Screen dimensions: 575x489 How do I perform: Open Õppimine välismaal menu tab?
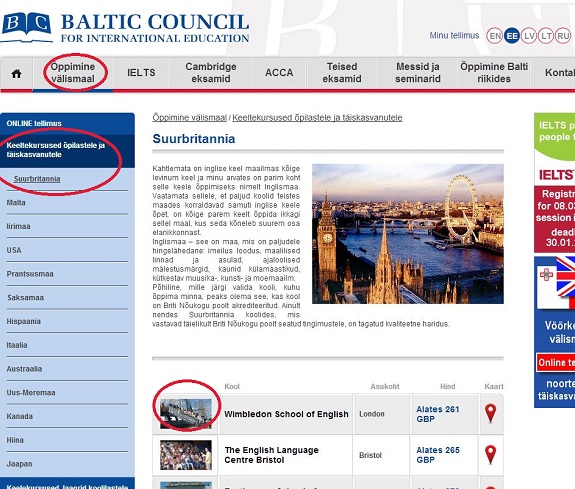[73, 73]
